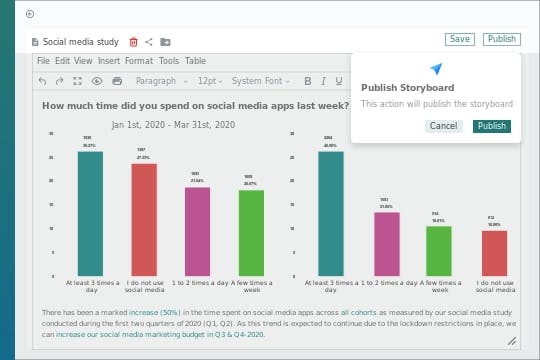Screen dimensions: 540x360
Task: Expand the System Font dropdown
Action: 261,81
